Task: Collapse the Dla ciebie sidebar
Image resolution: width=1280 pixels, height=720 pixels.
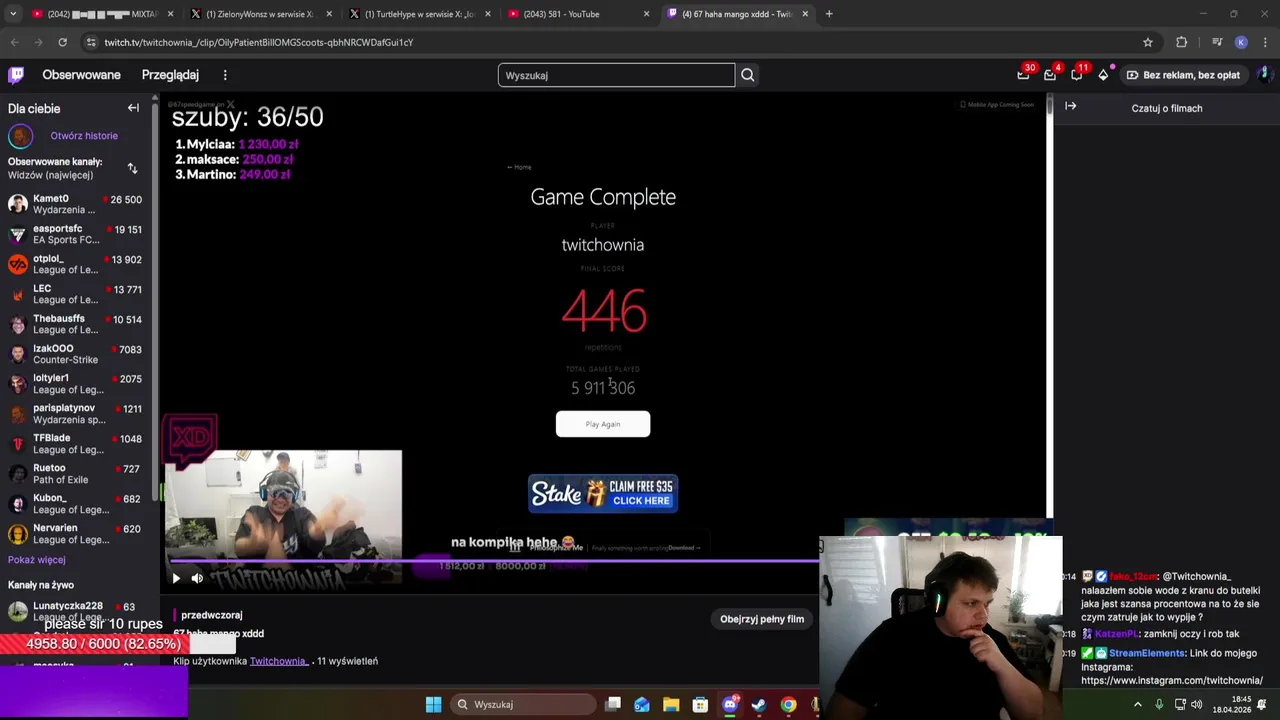Action: pos(133,108)
